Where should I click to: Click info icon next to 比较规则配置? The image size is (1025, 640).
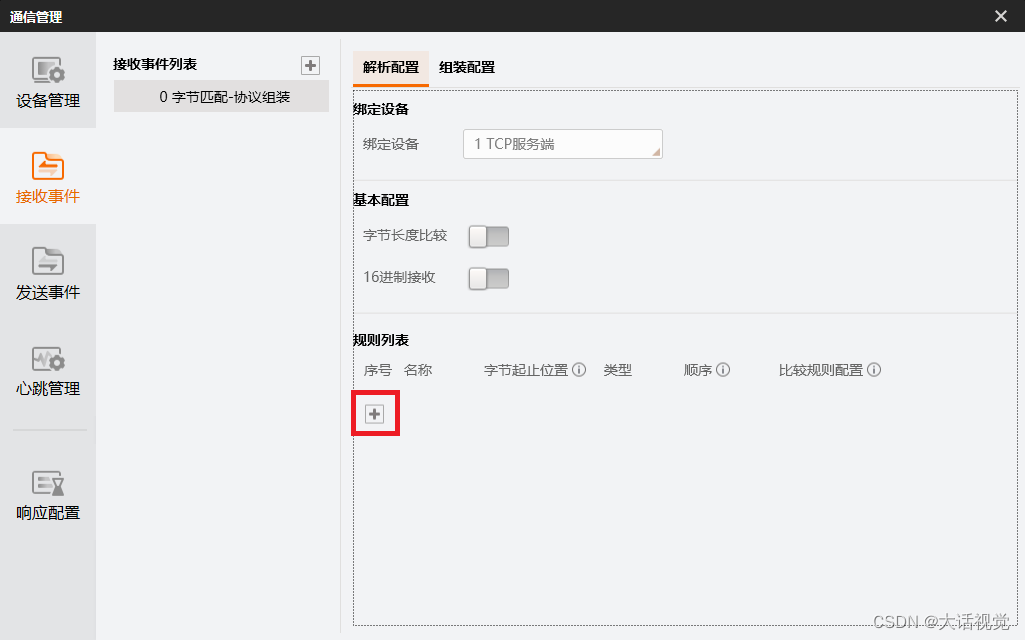(874, 370)
